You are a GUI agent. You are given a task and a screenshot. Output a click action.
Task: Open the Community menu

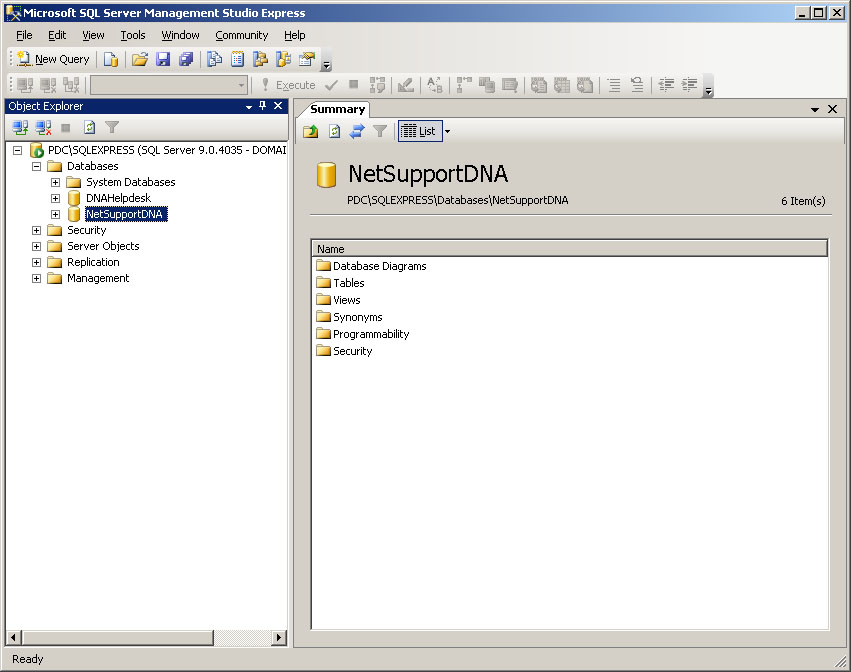[242, 35]
